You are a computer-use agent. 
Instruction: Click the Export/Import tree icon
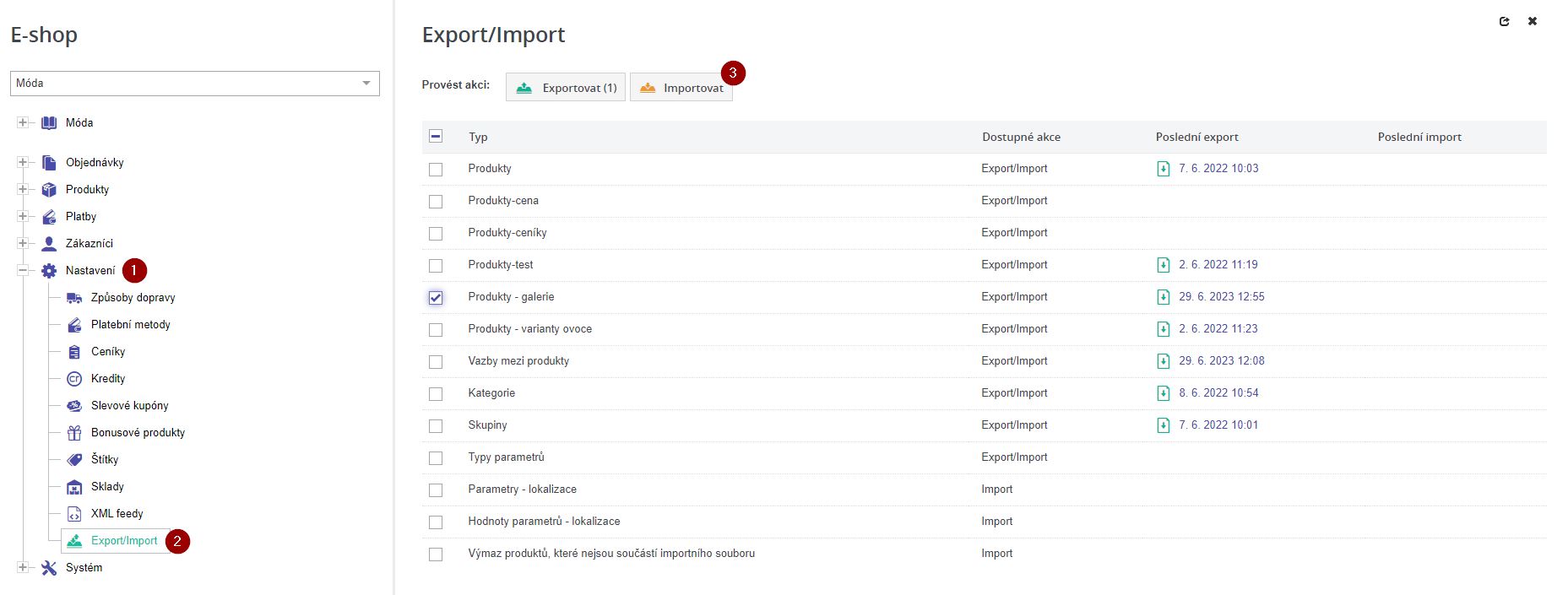coord(74,541)
